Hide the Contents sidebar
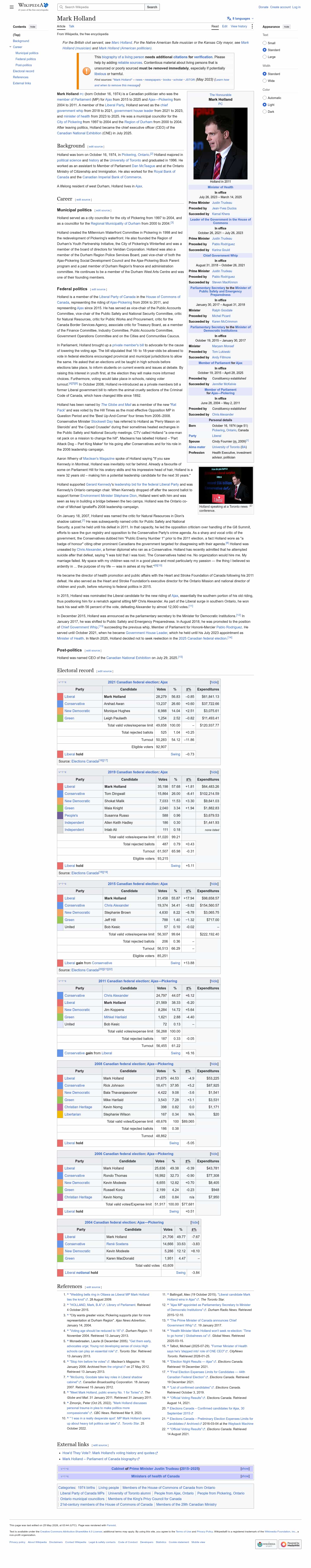 [33, 27]
